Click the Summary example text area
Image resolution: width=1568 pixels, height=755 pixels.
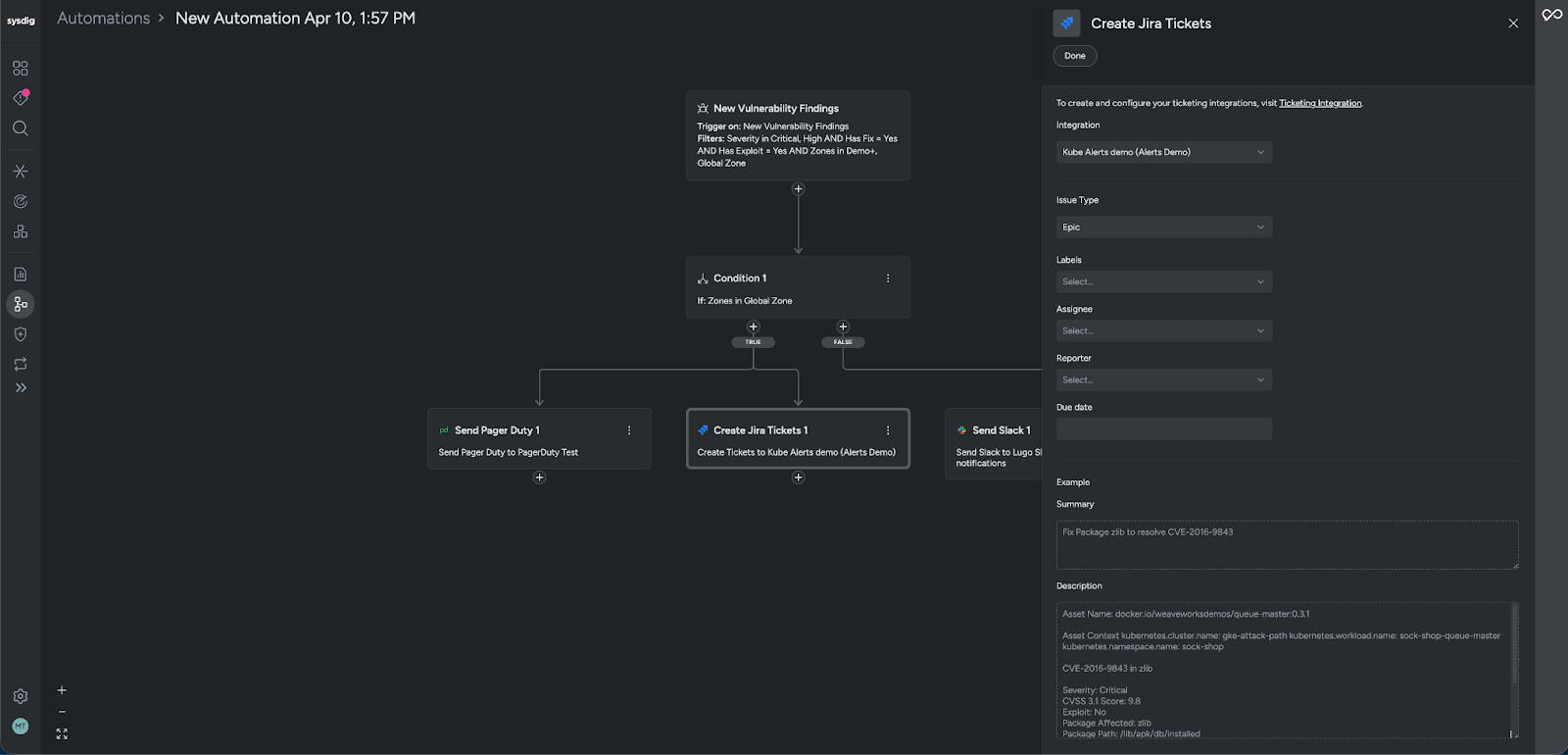[x=1287, y=545]
